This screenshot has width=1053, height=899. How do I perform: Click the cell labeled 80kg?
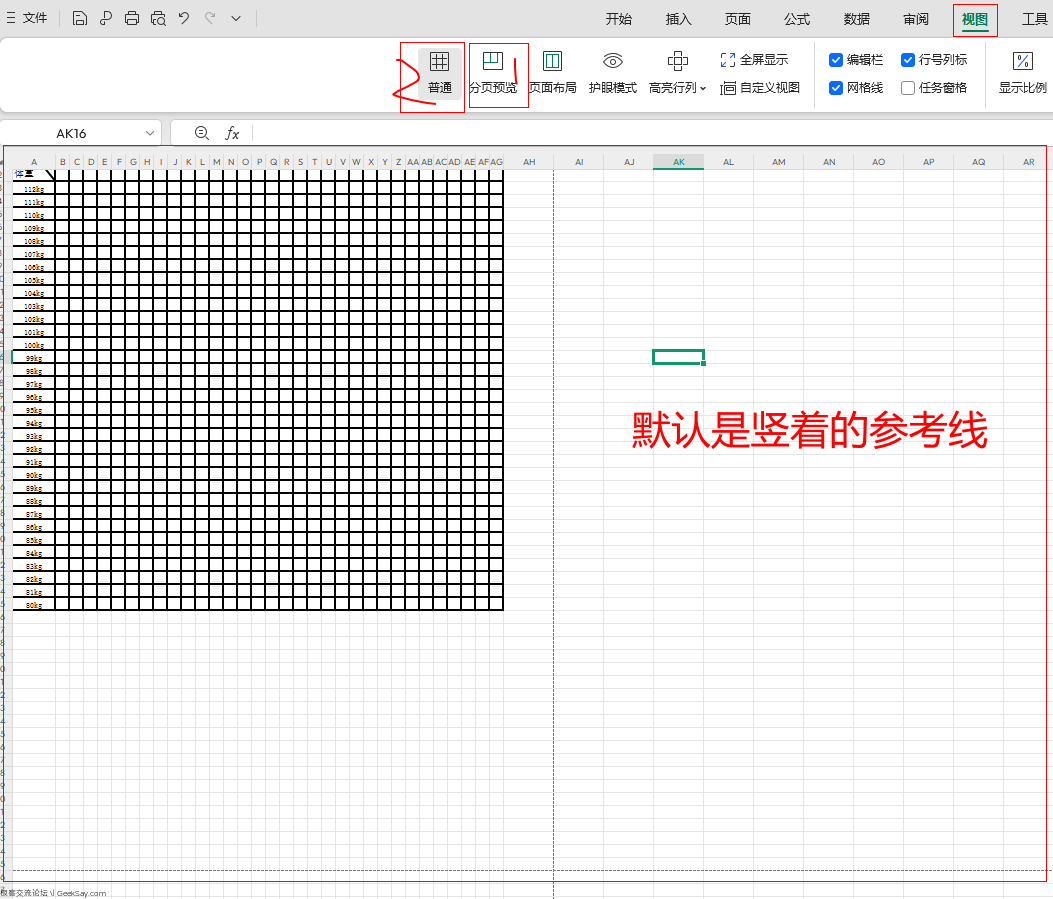click(34, 606)
